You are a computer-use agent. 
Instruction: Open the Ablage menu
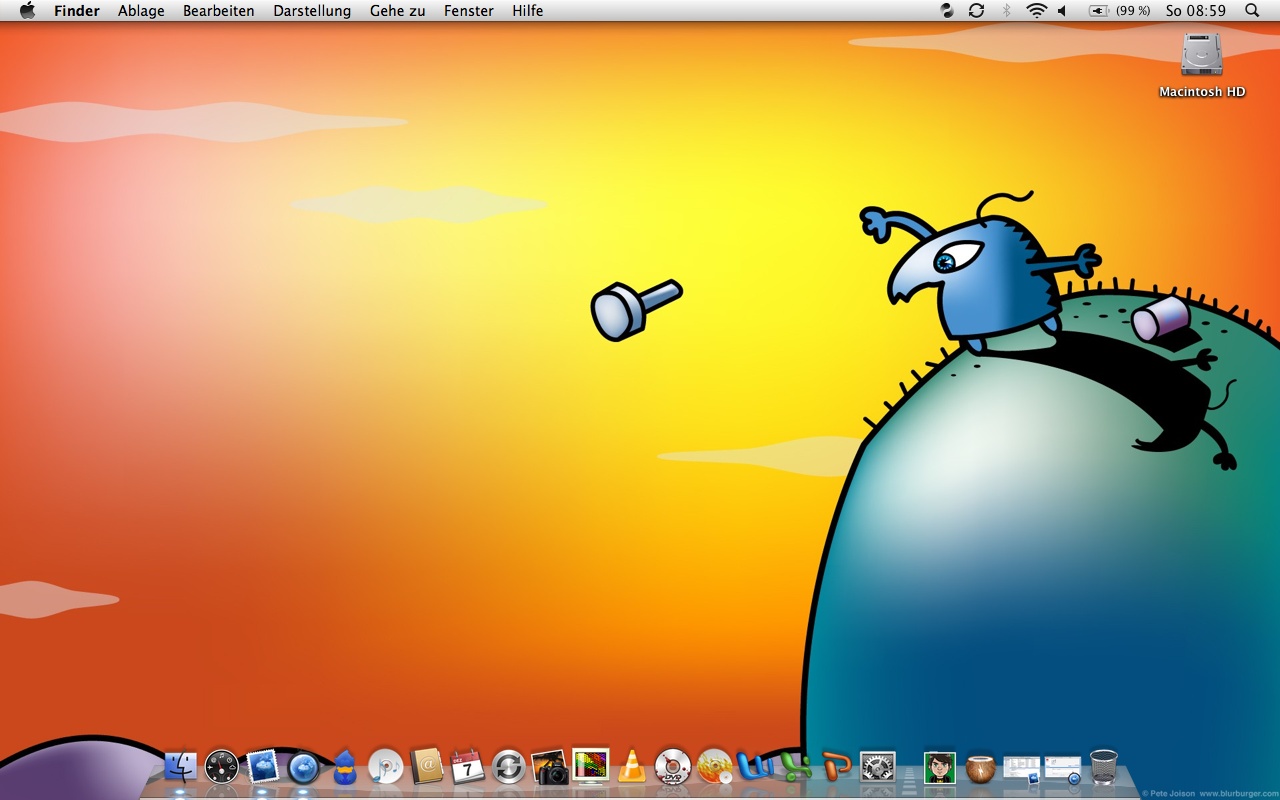pyautogui.click(x=141, y=11)
